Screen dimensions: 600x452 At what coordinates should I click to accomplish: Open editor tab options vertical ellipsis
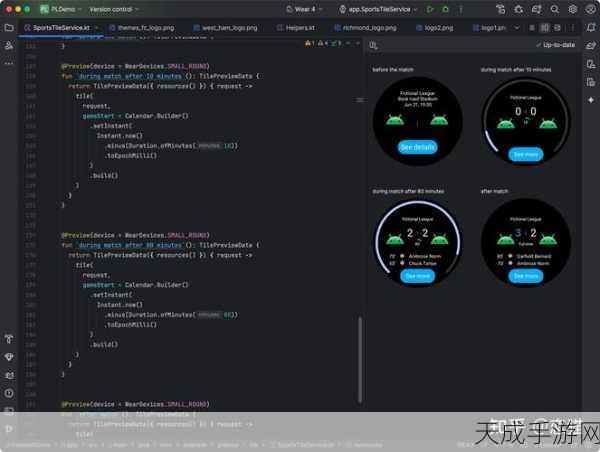coord(573,28)
